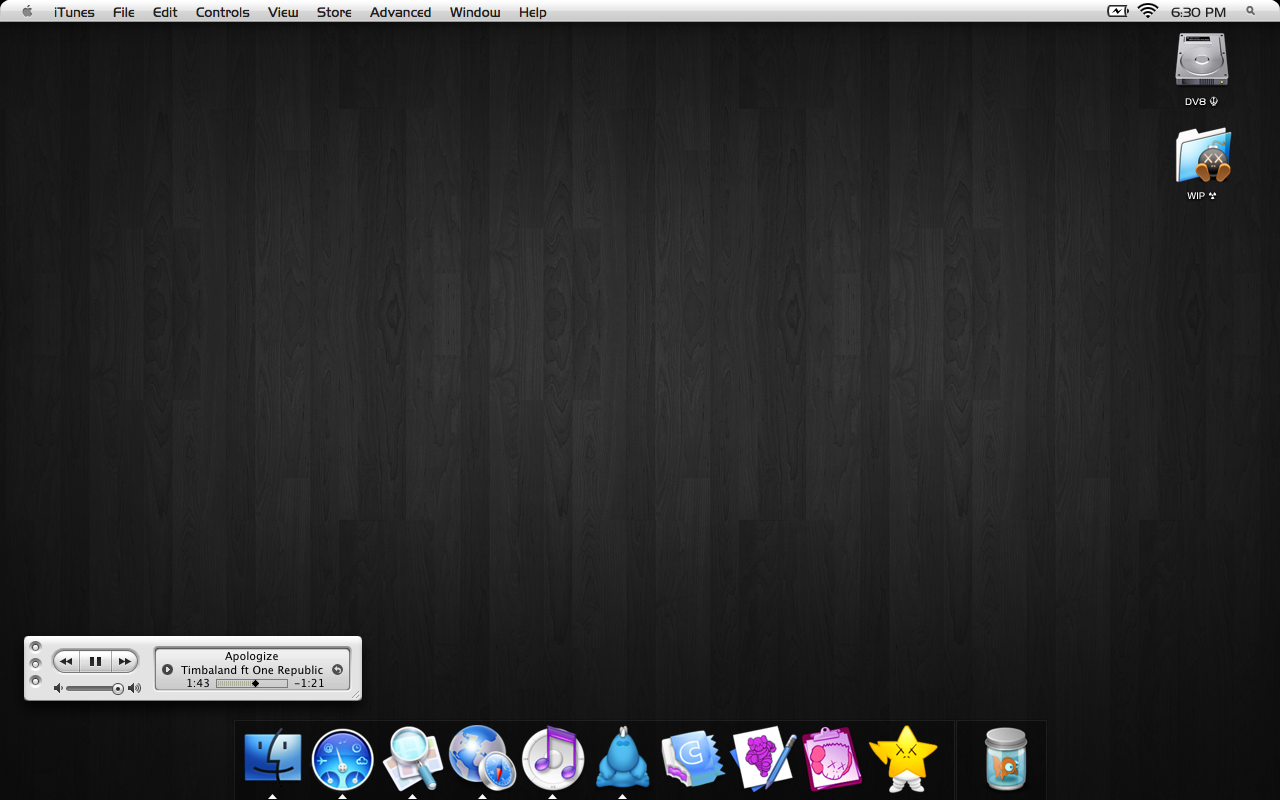Open the purple grapes with pen Dock icon
The height and width of the screenshot is (800, 1280).
coord(763,758)
